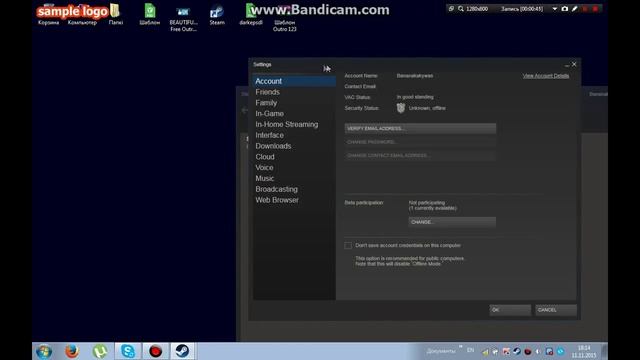
Task: Click the Steam icon in system tray
Action: (x=517, y=351)
